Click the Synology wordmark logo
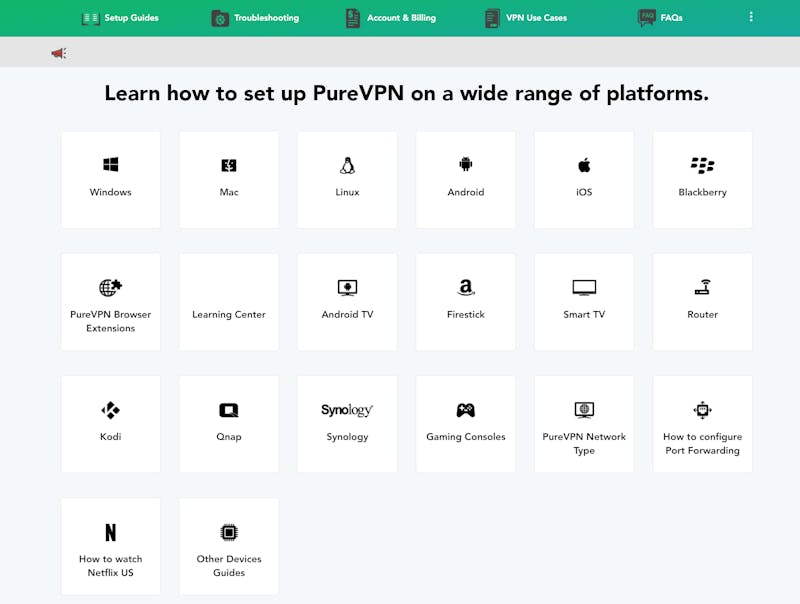Viewport: 800px width, 604px height. (x=347, y=410)
